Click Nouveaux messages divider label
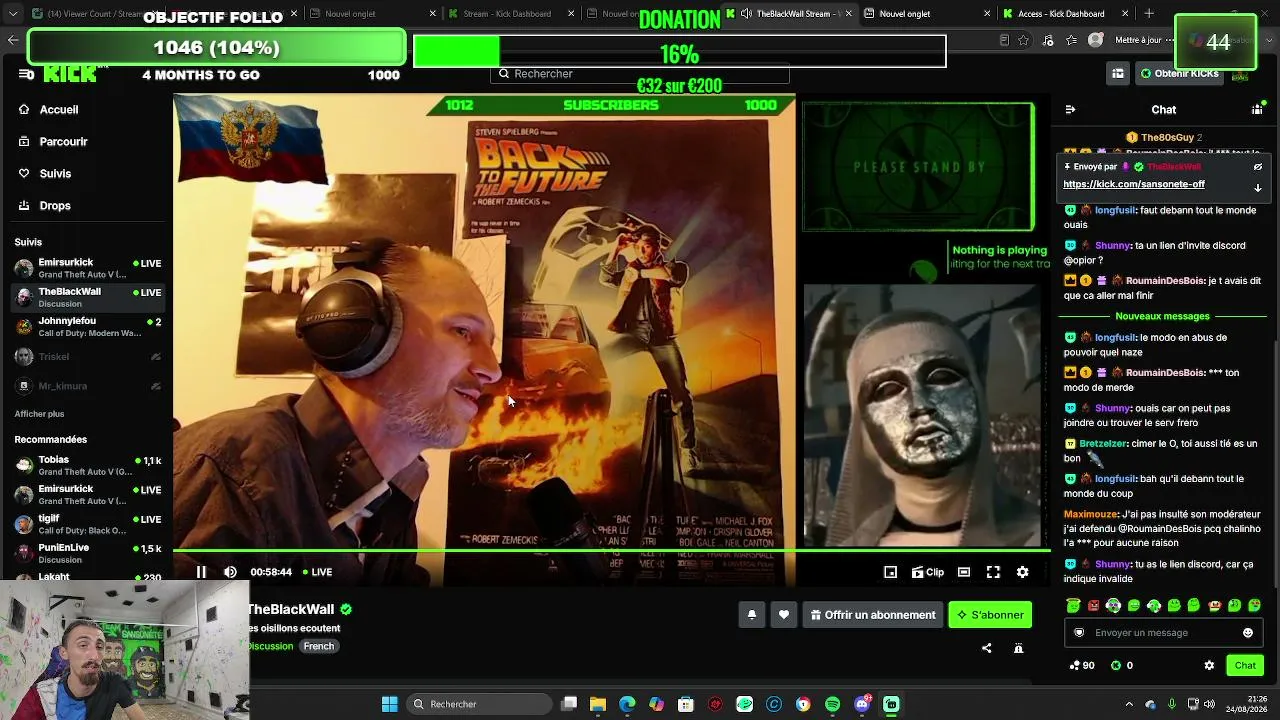The image size is (1280, 720). click(1162, 316)
